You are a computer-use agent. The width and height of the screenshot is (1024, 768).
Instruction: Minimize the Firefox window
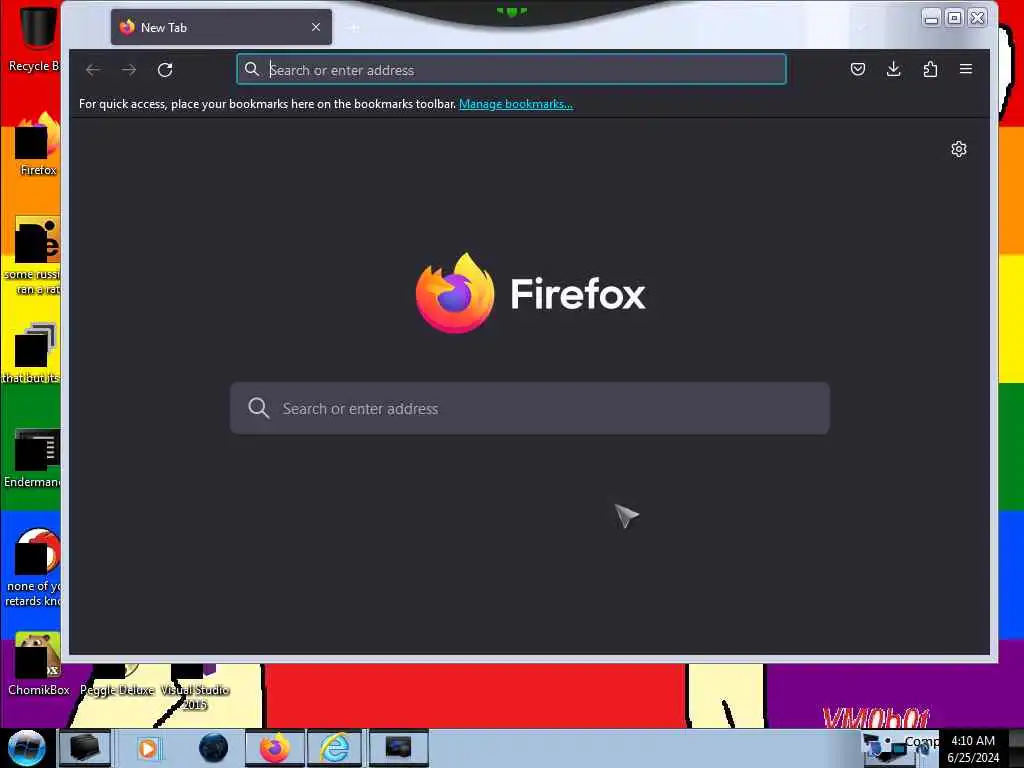coord(931,18)
